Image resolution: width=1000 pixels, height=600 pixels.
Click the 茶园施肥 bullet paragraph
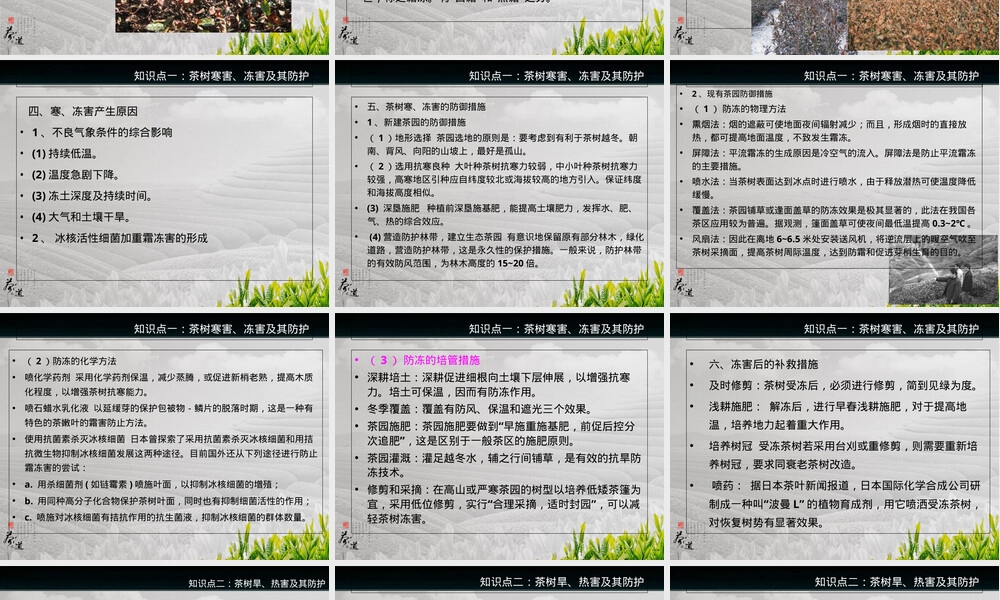pos(503,433)
